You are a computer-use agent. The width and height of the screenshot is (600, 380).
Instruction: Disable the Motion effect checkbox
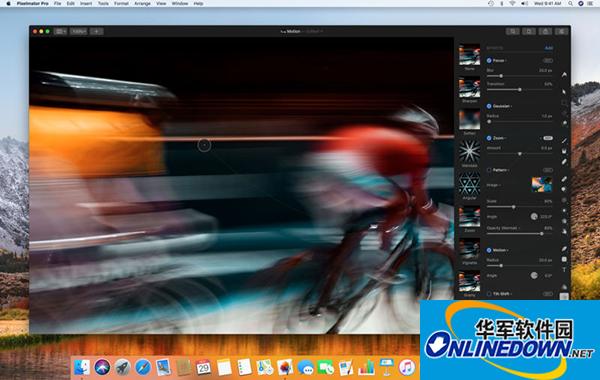tap(489, 250)
